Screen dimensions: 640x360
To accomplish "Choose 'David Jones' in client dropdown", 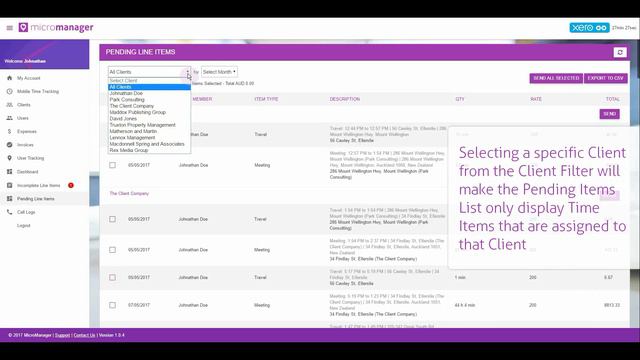I will [x=149, y=119].
